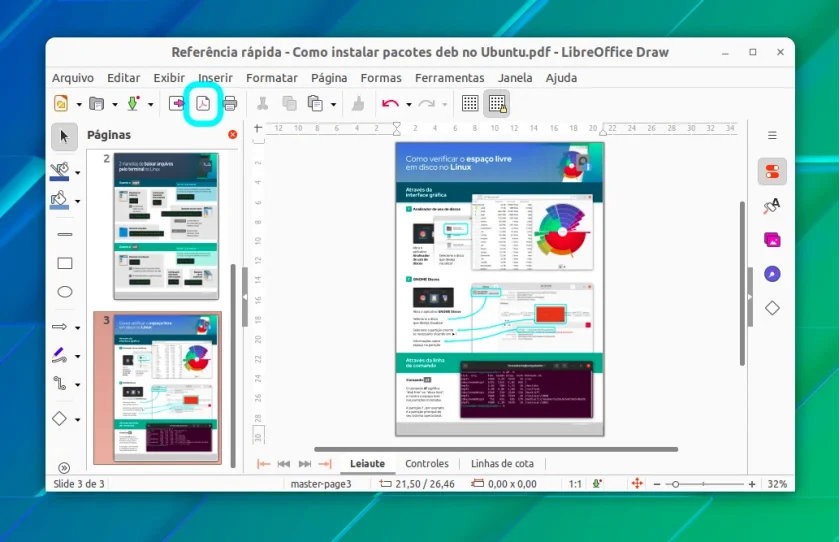
Task: Open arrow styles dropdown
Action: pos(78,328)
